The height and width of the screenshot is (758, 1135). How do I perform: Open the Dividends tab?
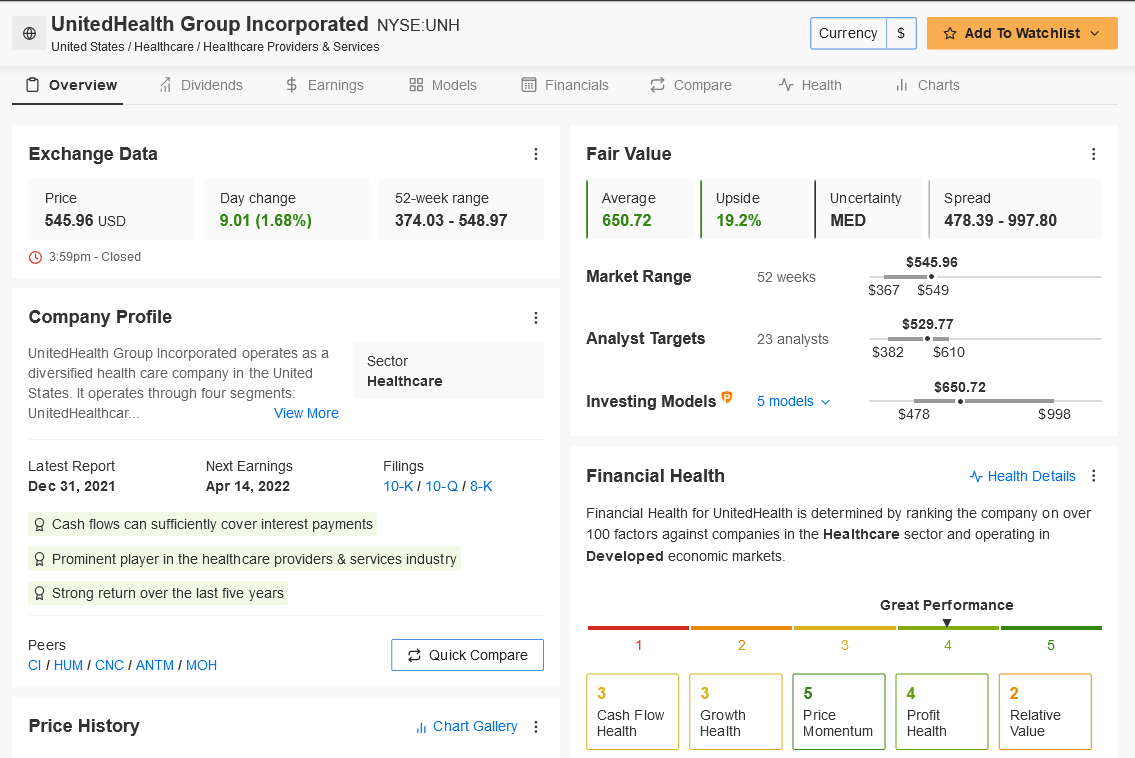coord(201,85)
